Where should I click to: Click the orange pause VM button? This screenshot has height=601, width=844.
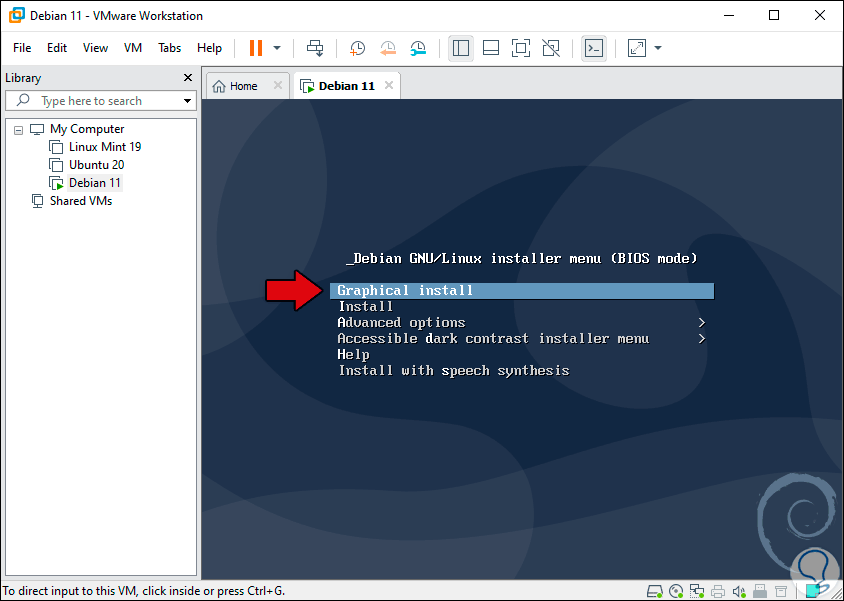tap(256, 48)
